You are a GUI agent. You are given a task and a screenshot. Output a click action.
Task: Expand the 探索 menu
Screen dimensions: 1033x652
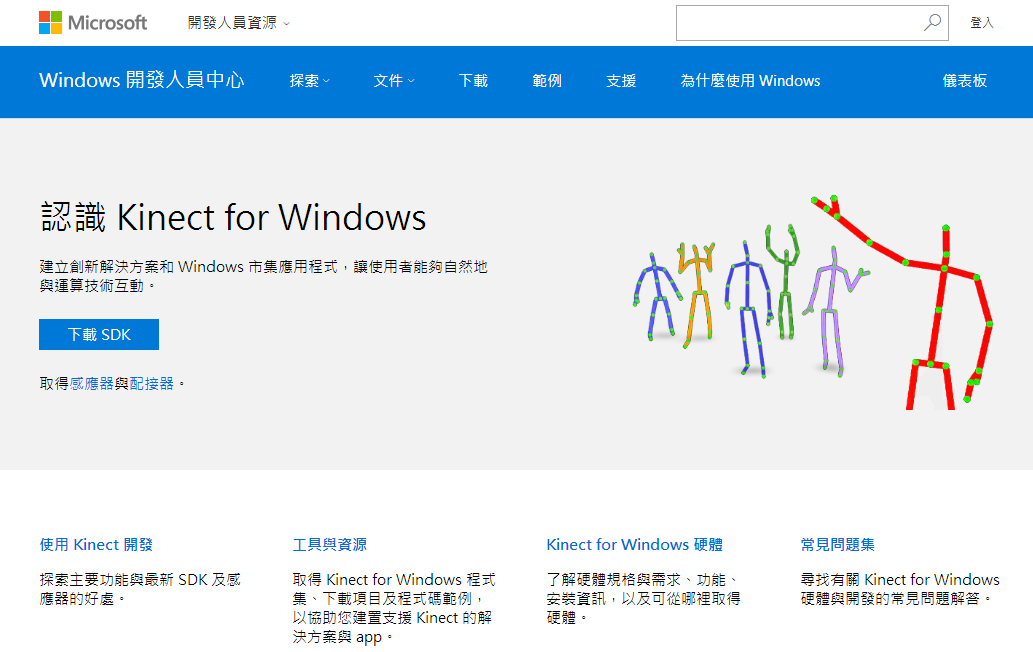click(x=310, y=81)
